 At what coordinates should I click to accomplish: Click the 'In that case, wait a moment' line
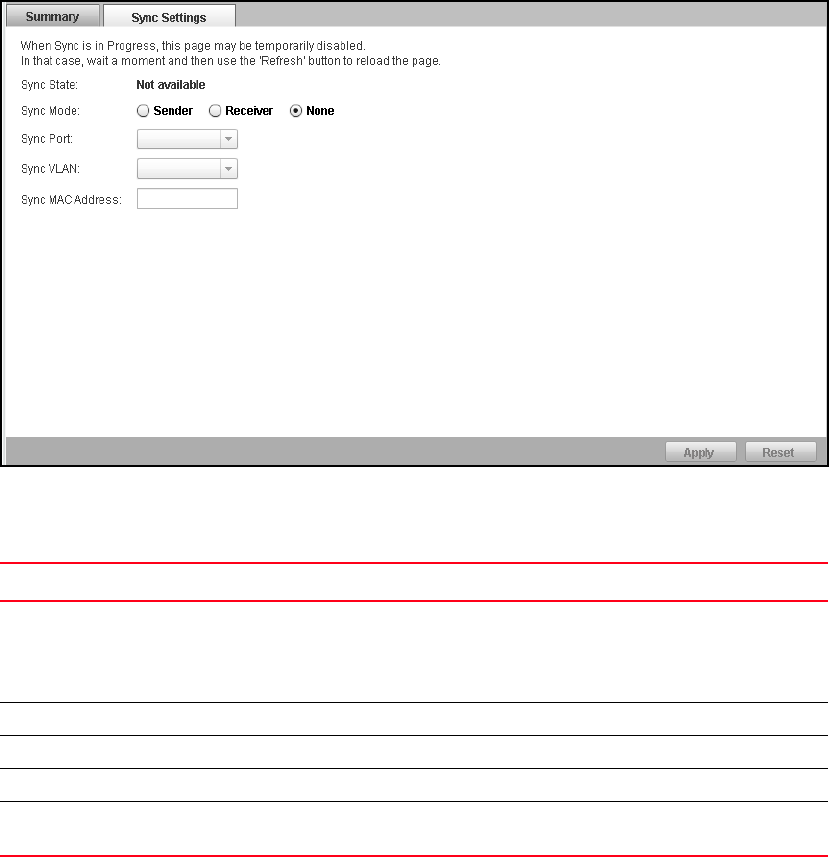click(231, 61)
